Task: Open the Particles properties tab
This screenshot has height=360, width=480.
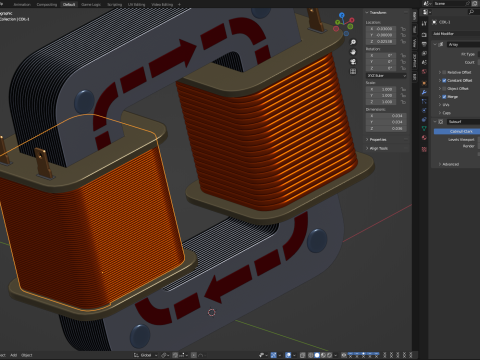Action: pos(424,101)
